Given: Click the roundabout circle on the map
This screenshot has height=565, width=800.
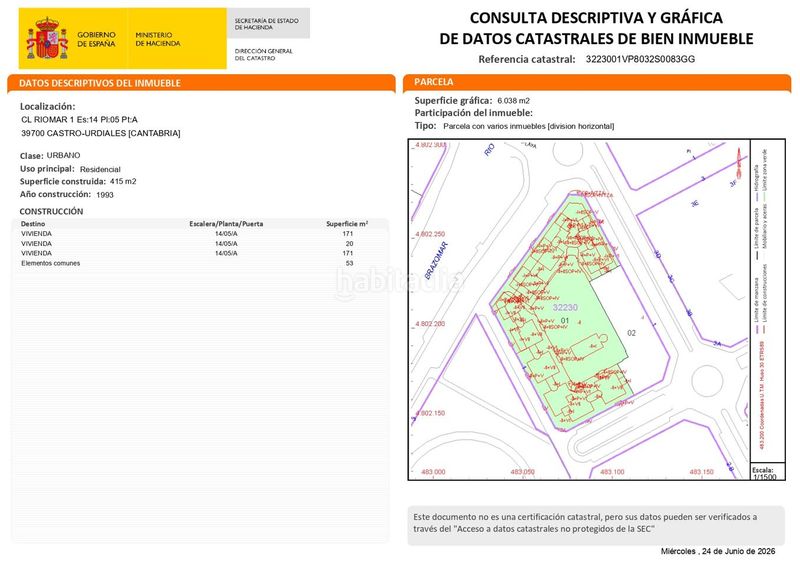Looking at the screenshot, I should 707,381.
